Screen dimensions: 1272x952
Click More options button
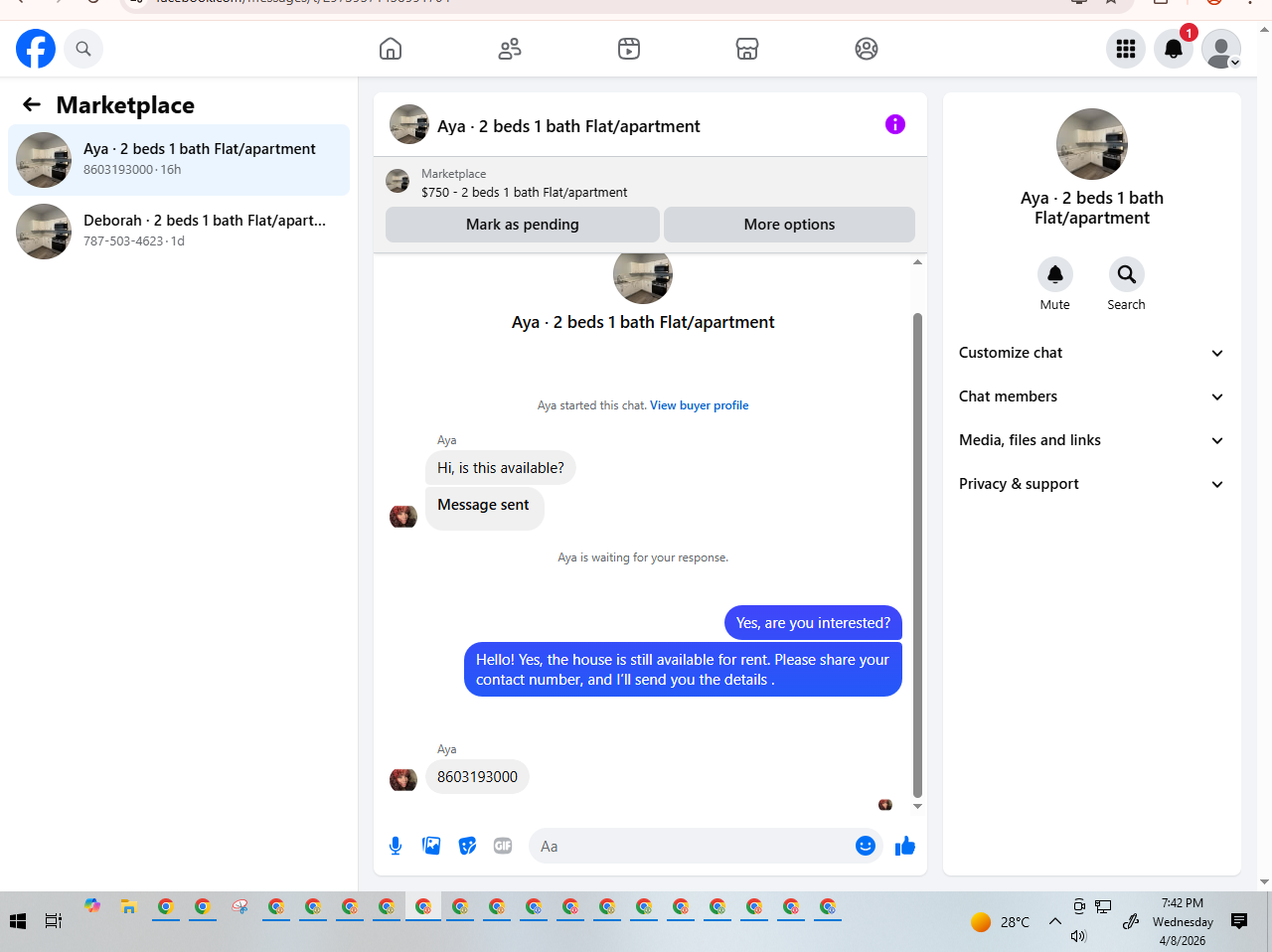point(789,225)
